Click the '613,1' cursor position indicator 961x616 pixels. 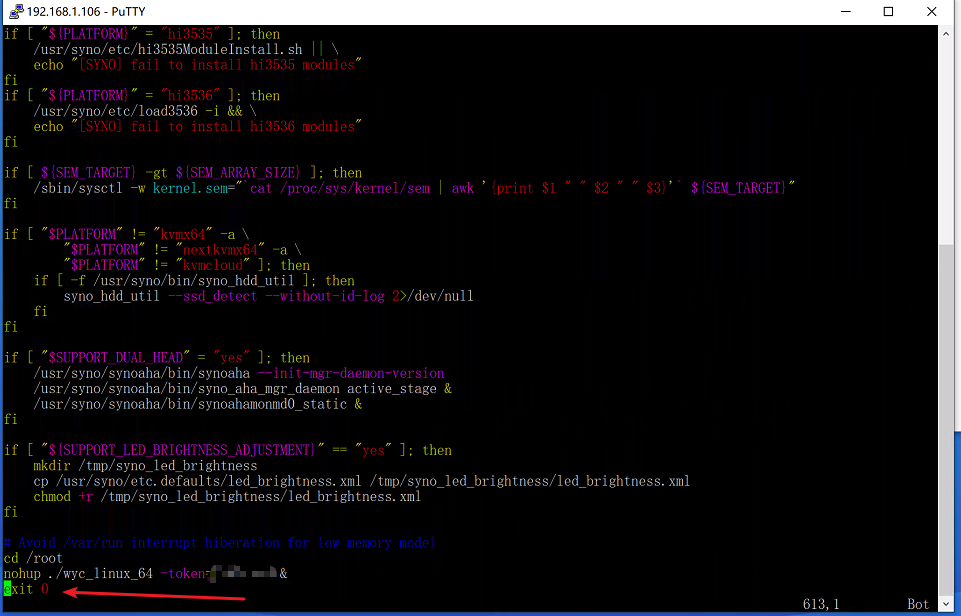(821, 604)
